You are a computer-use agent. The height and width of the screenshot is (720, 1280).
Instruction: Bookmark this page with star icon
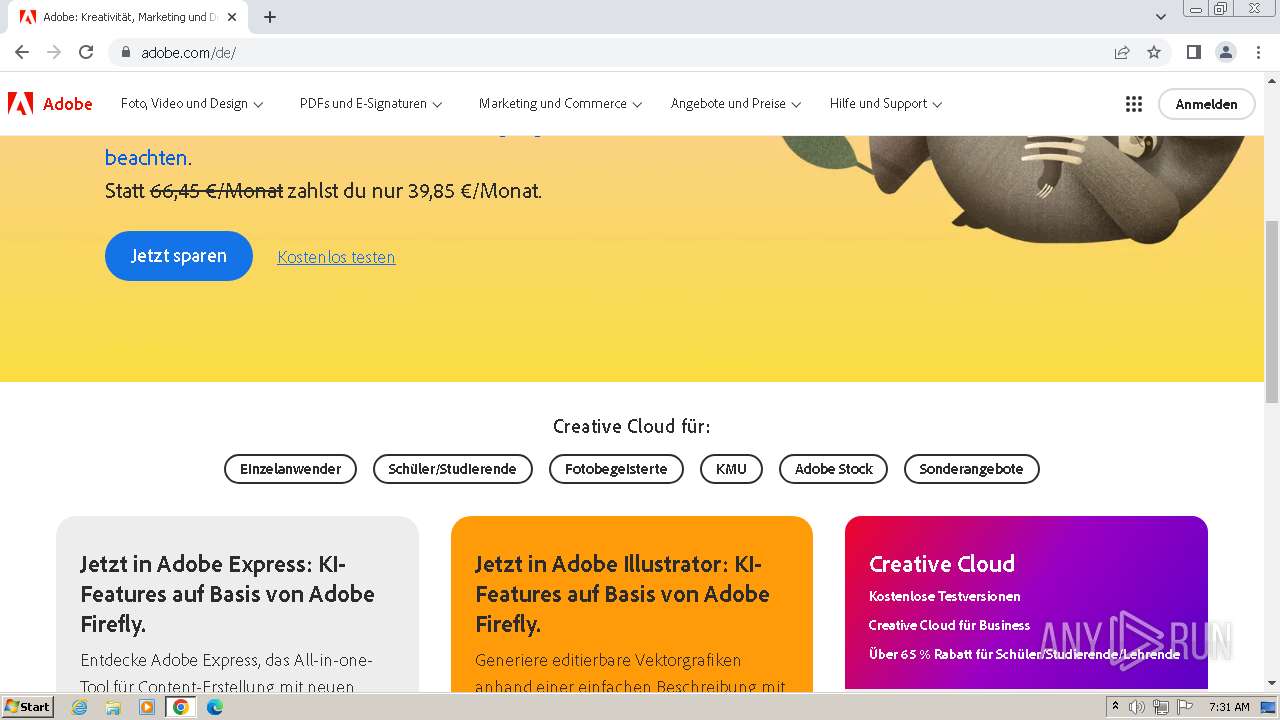click(1154, 52)
